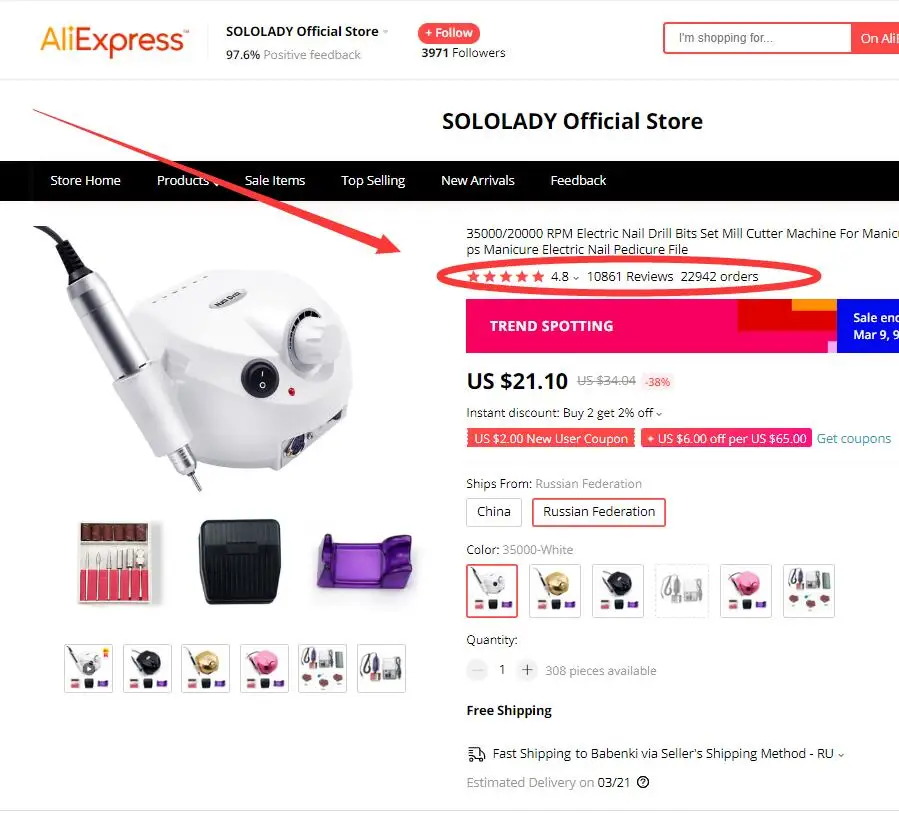Screen dimensions: 899x814
Task: Expand the 4.8 rating breakdown
Action: click(x=576, y=277)
